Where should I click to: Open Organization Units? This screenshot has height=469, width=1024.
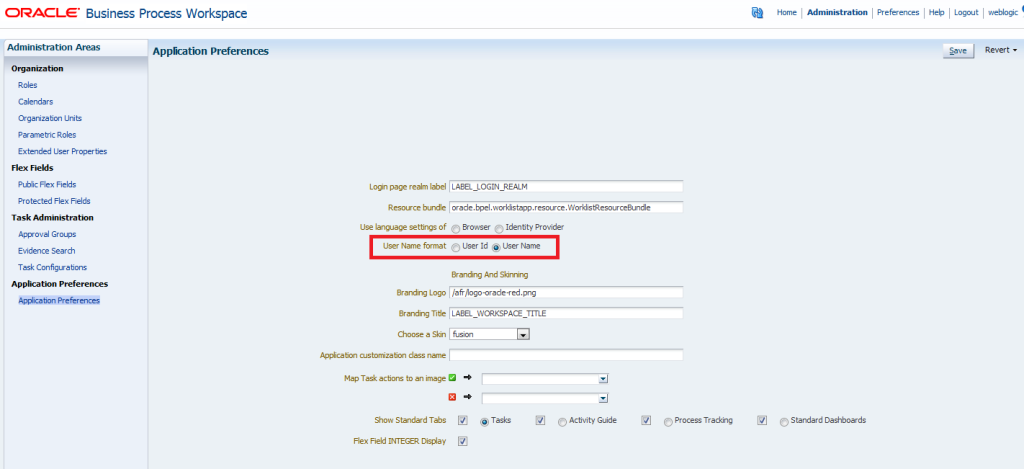(50, 118)
